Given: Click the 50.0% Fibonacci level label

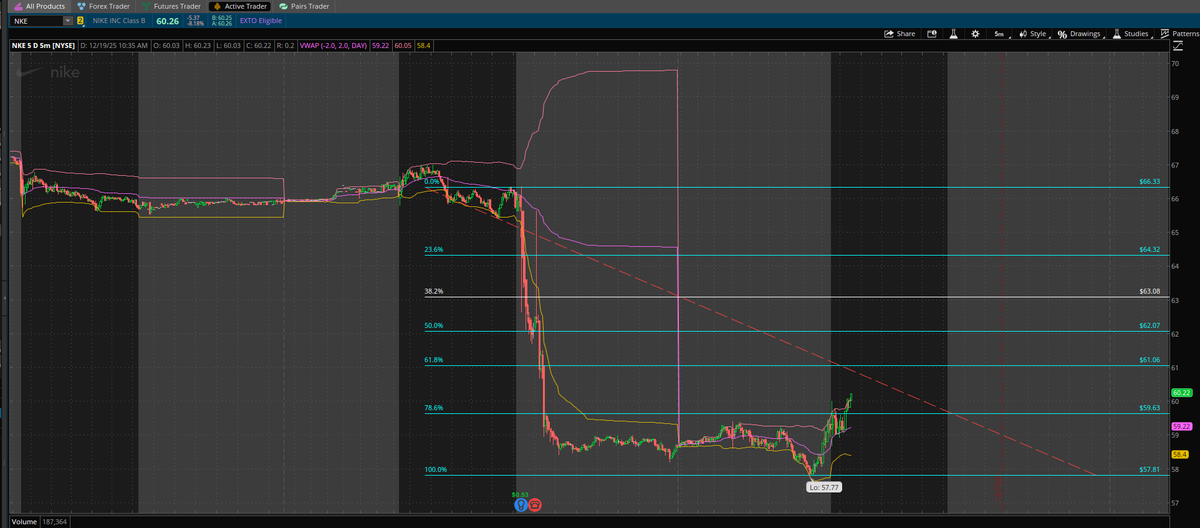Looking at the screenshot, I should click(x=434, y=326).
